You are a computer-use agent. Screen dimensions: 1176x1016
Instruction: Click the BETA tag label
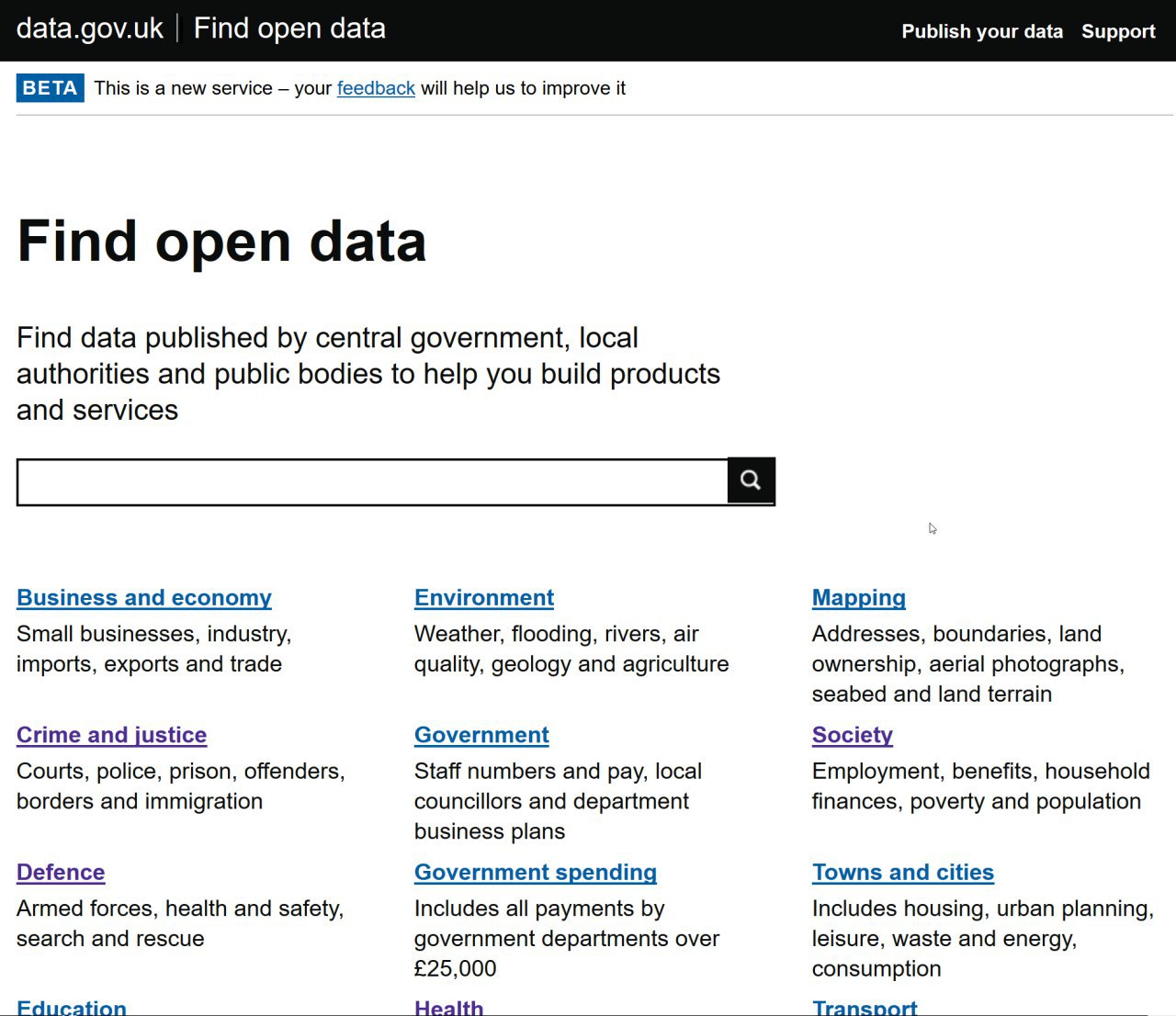tap(50, 88)
